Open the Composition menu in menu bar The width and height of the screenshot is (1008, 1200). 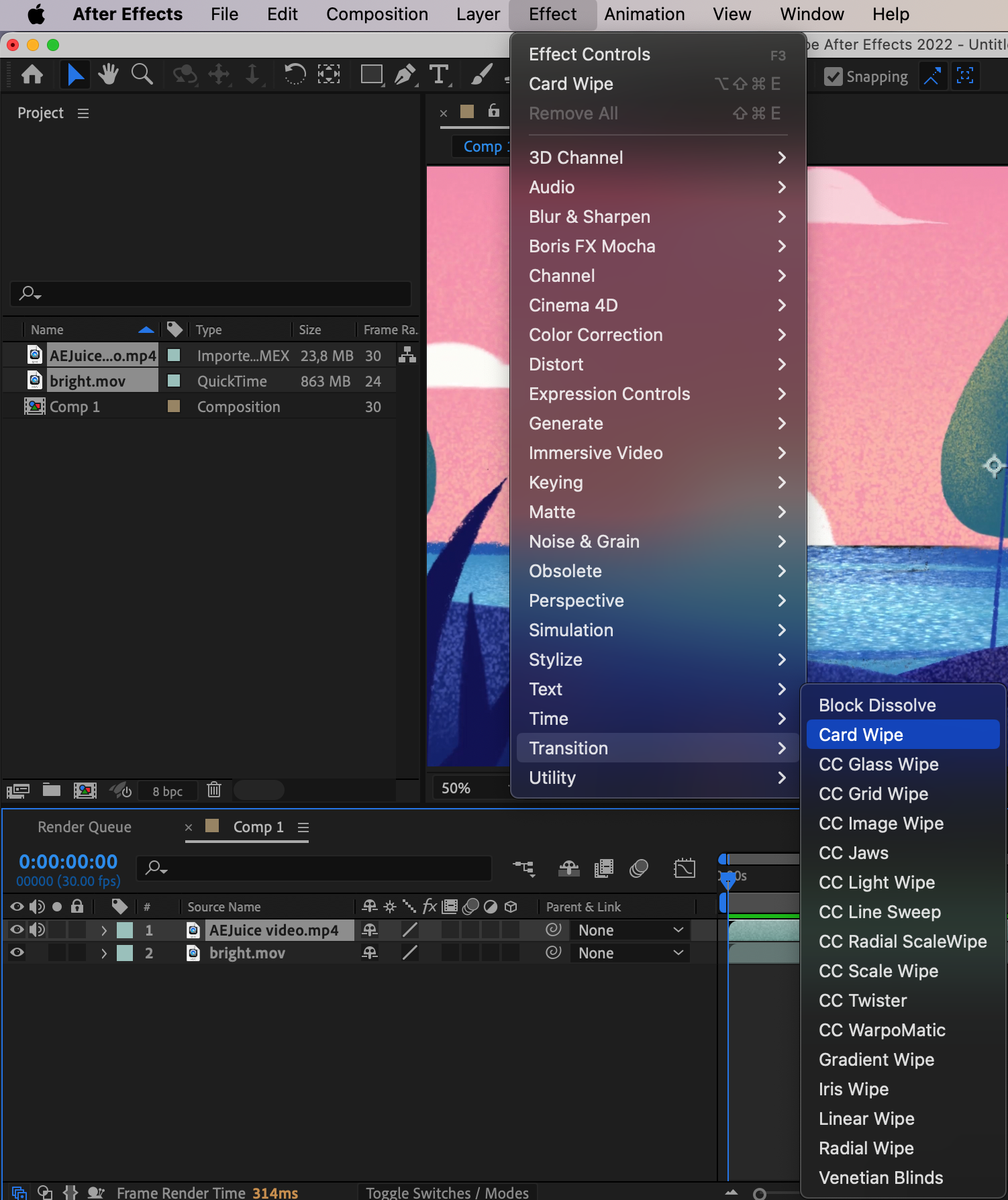[377, 14]
